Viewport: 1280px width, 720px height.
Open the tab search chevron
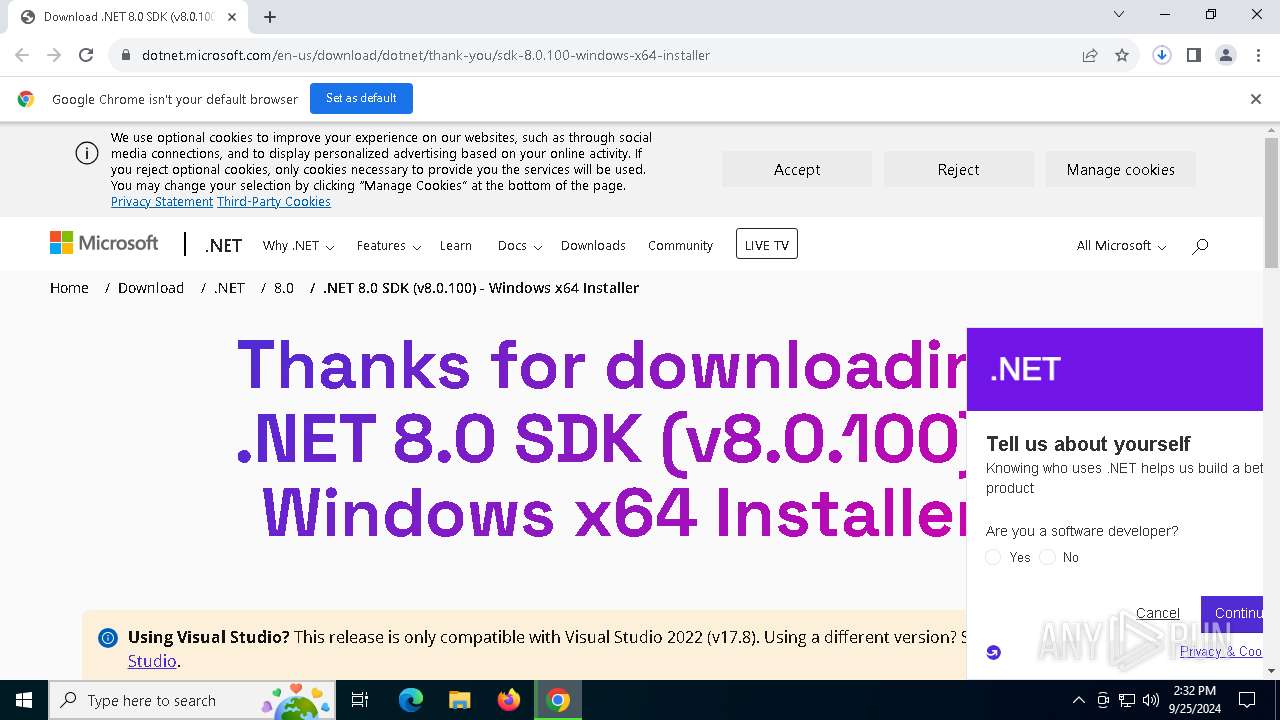[1119, 14]
